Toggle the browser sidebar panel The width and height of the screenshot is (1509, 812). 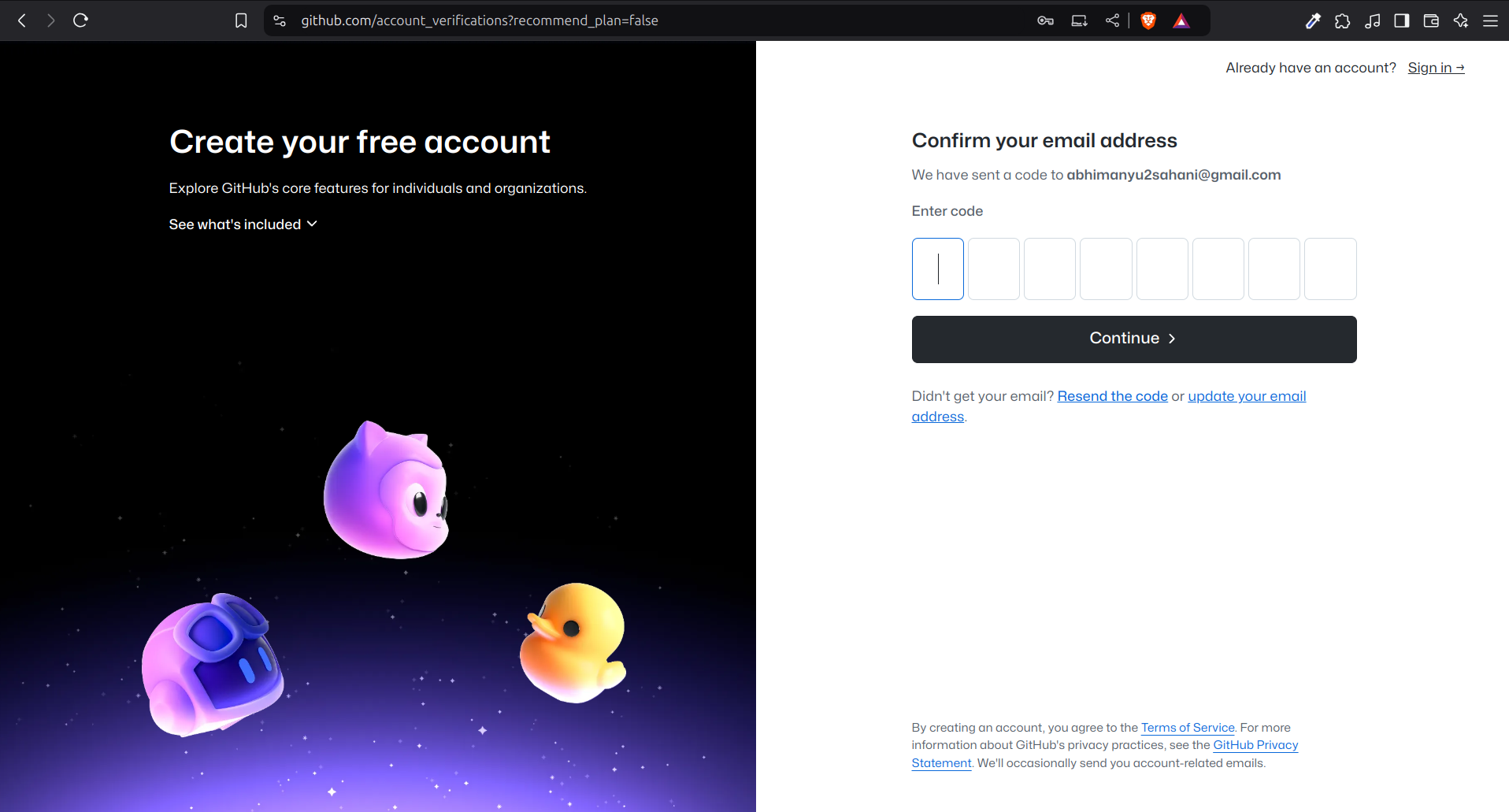(x=1402, y=20)
